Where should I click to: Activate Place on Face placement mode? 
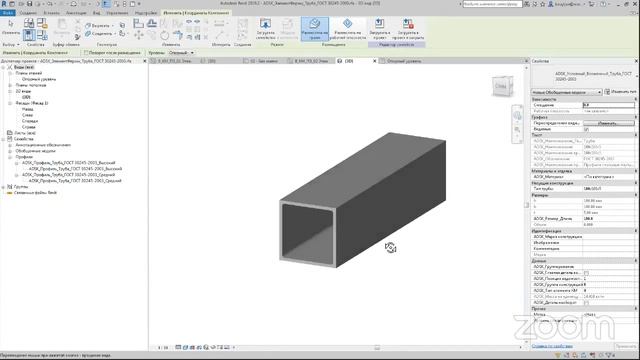click(315, 29)
